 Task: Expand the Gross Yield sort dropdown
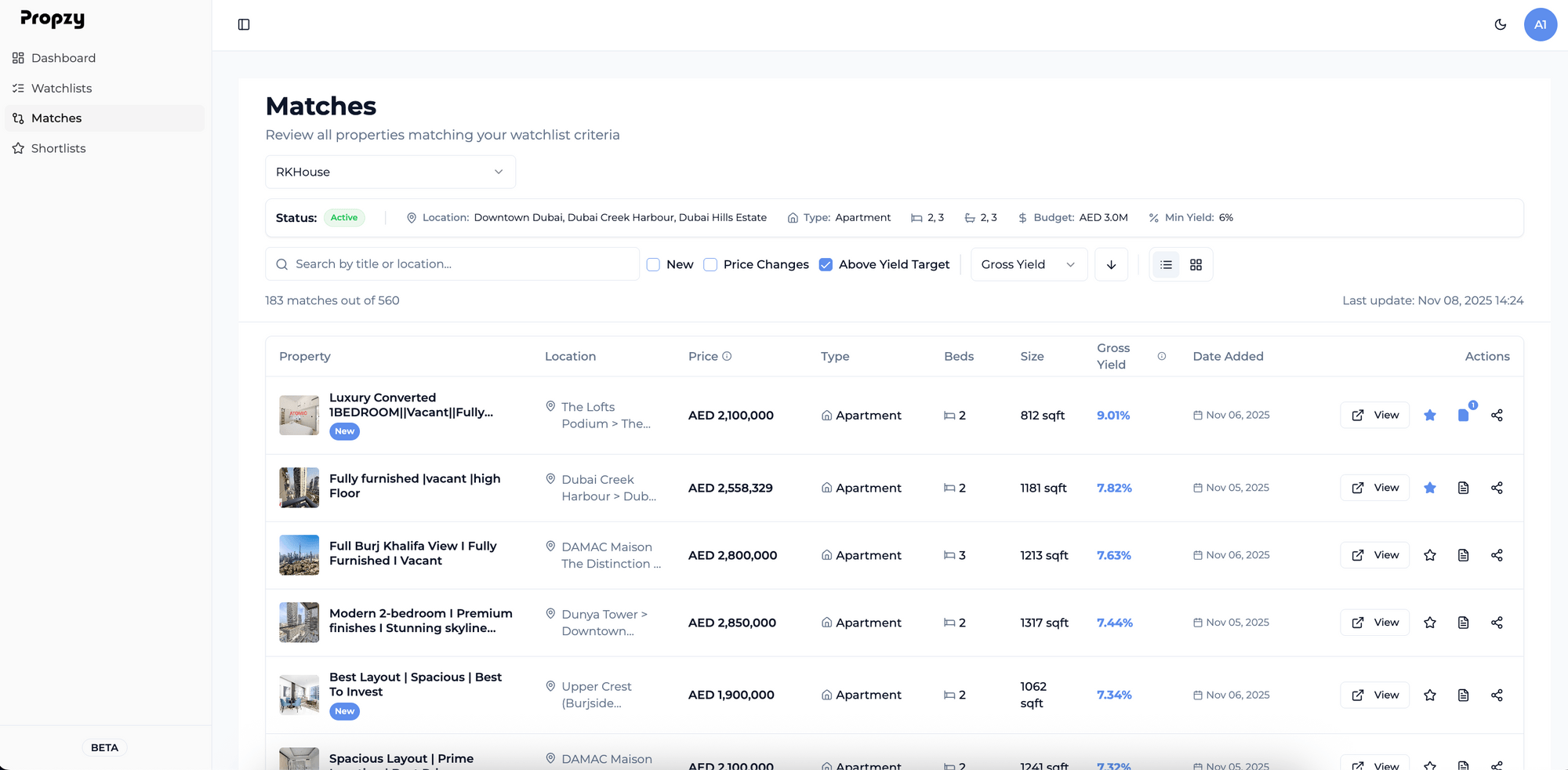1028,265
